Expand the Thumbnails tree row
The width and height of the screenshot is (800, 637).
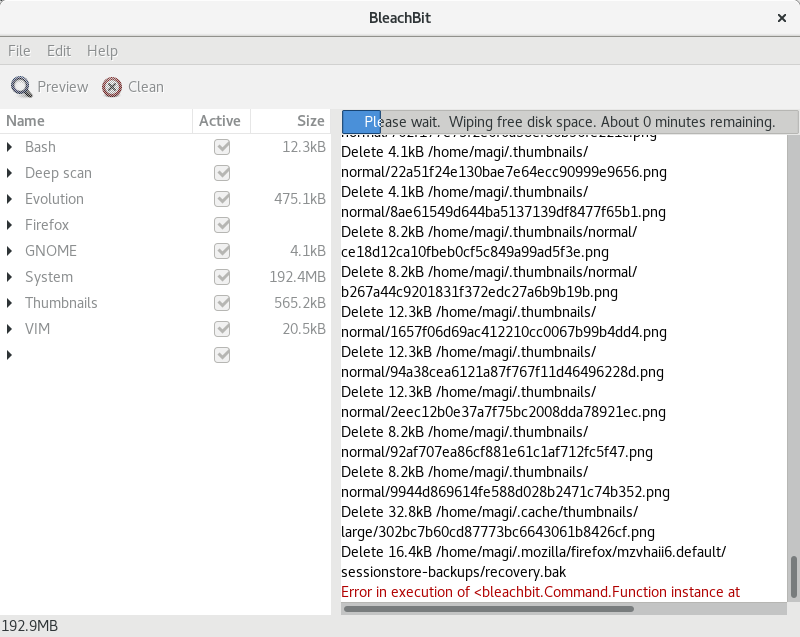pyautogui.click(x=10, y=303)
